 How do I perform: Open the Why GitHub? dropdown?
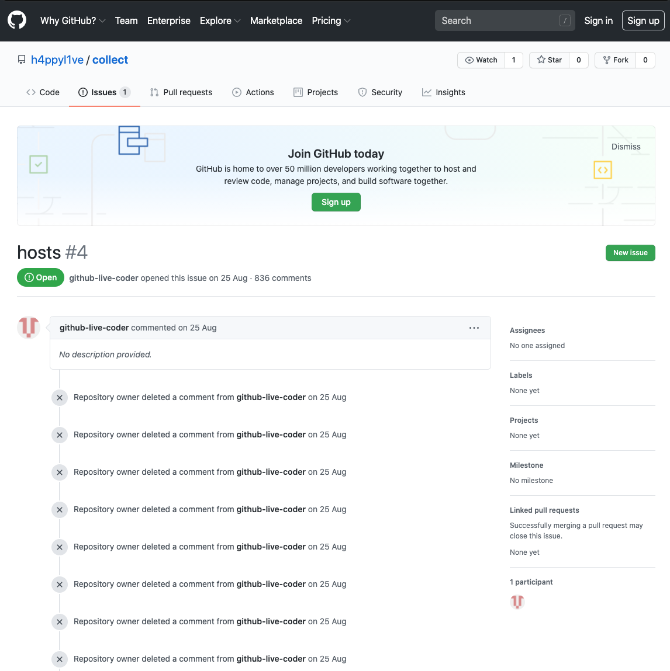72,21
